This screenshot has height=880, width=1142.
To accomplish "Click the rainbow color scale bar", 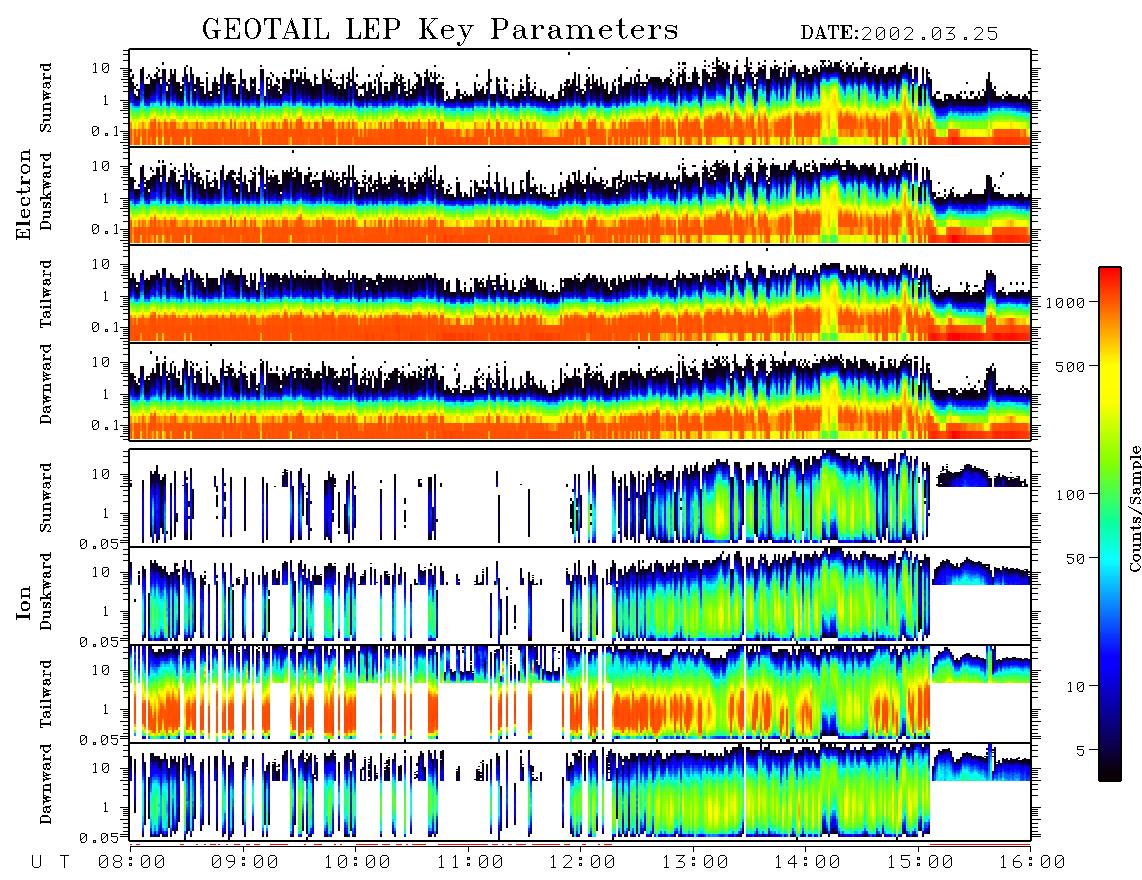I will point(1110,524).
